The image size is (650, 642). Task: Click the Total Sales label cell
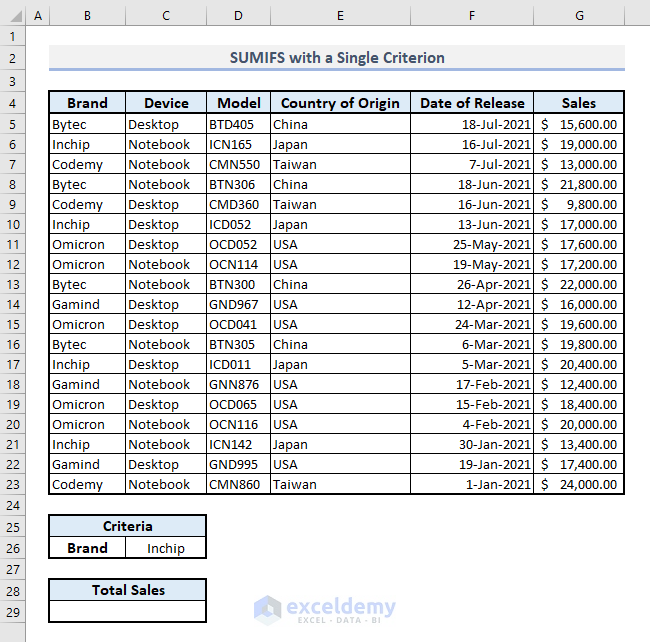coord(127,590)
